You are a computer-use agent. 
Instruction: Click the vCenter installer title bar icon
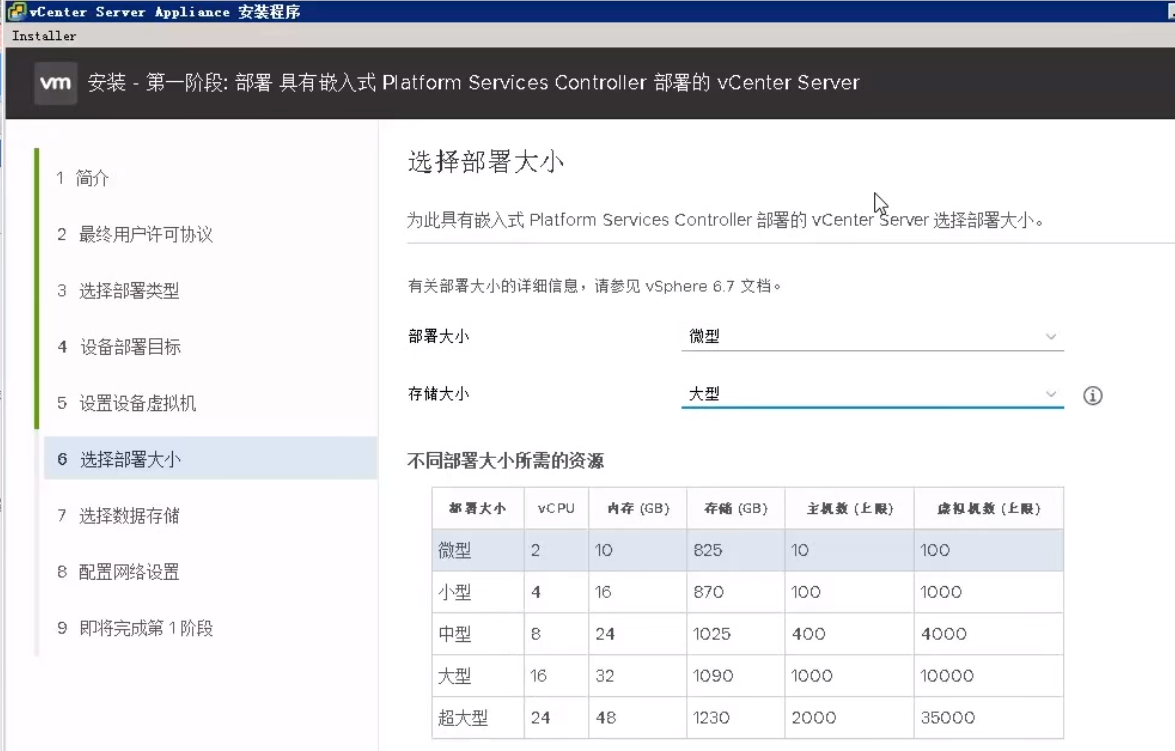(16, 11)
